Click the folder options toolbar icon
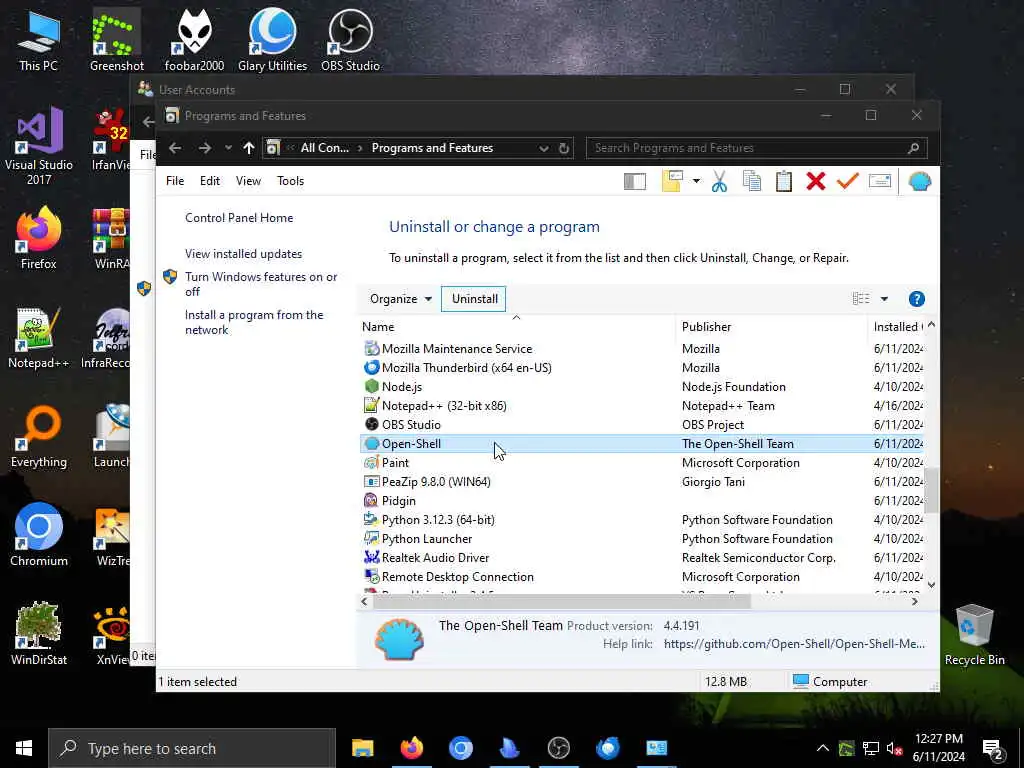Viewport: 1024px width, 768px height. [673, 182]
